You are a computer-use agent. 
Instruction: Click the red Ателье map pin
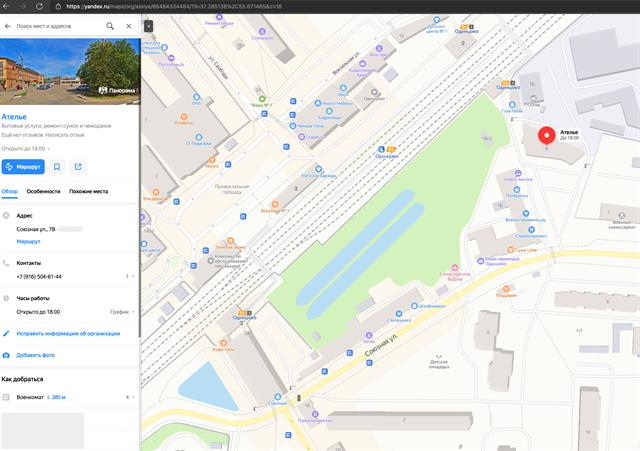click(x=546, y=138)
